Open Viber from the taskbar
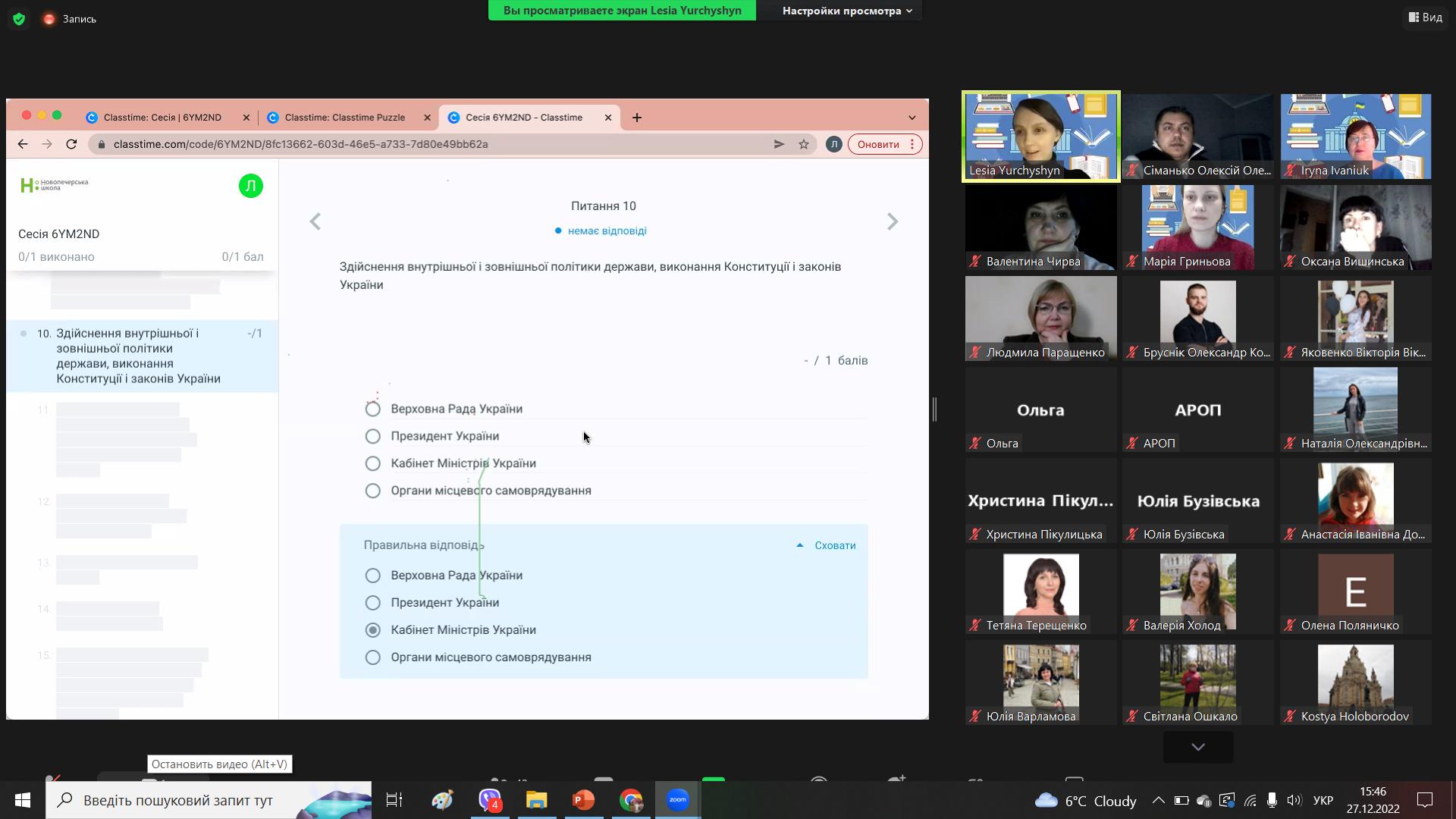 click(490, 800)
